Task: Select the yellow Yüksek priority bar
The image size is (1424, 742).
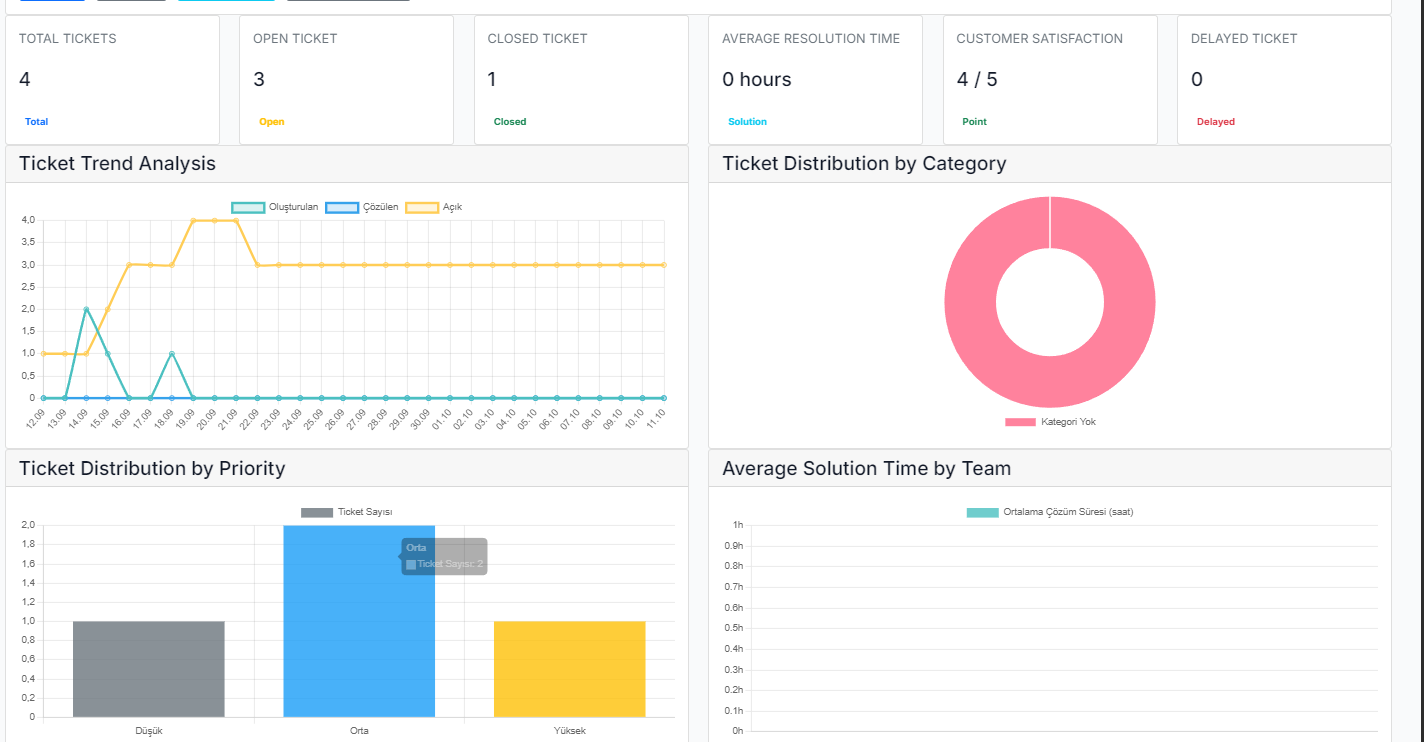Action: 569,668
